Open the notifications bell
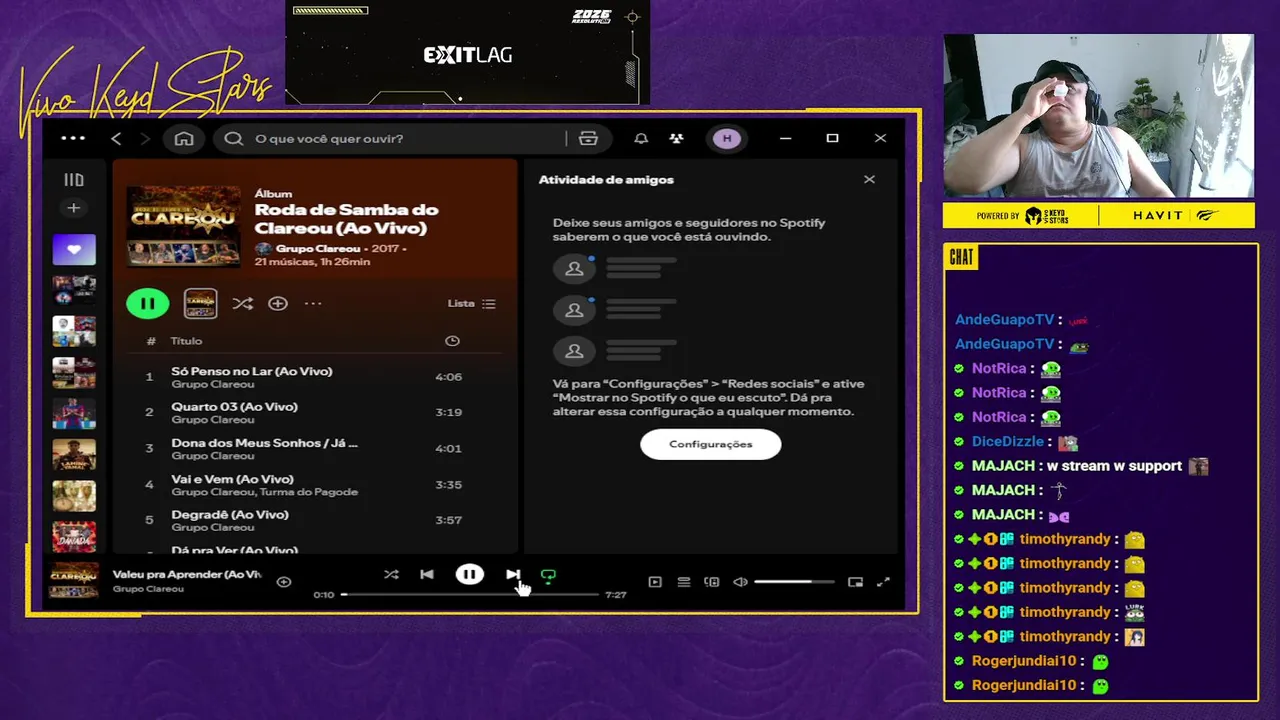Viewport: 1280px width, 720px height. [641, 138]
